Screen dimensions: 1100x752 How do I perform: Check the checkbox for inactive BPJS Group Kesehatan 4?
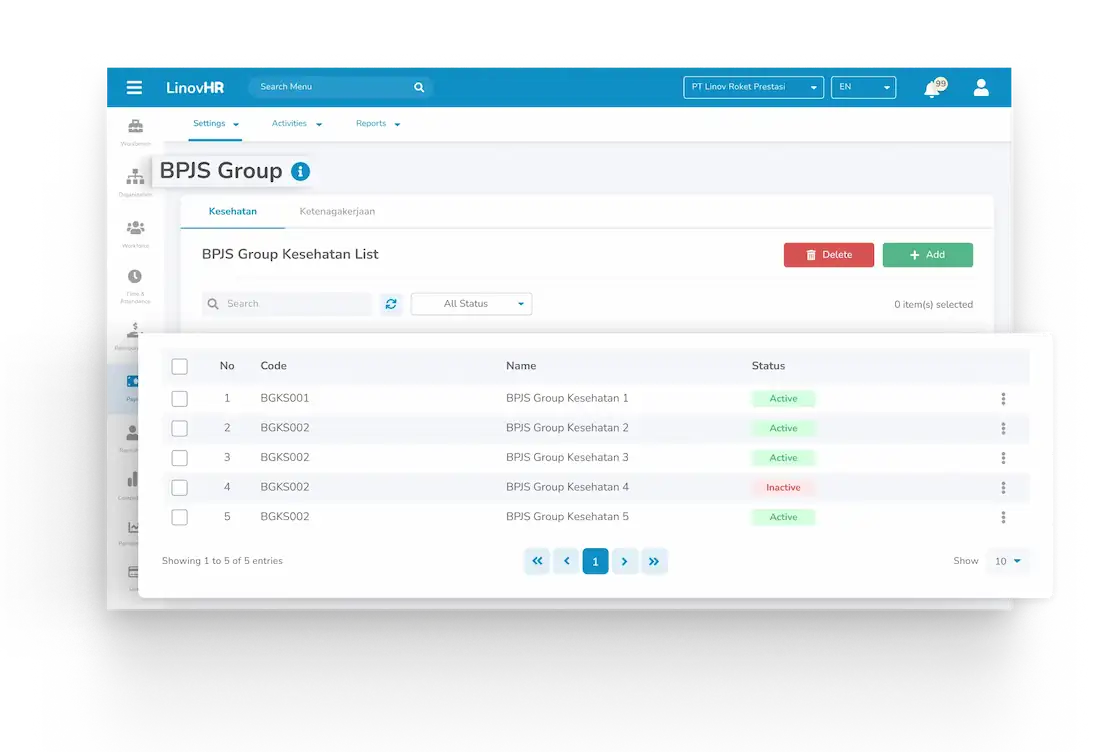179,487
